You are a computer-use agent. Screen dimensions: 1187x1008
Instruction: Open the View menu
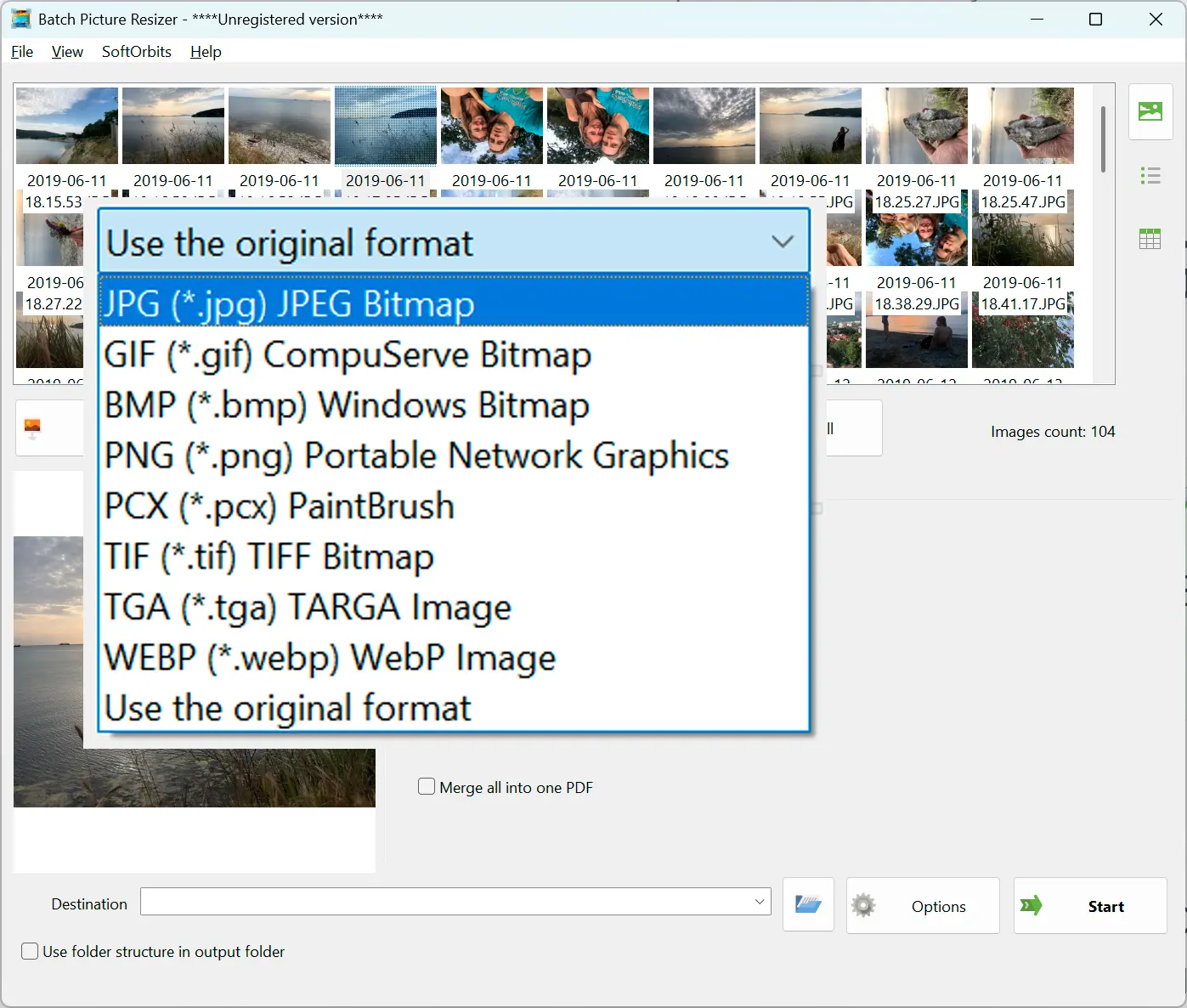67,52
